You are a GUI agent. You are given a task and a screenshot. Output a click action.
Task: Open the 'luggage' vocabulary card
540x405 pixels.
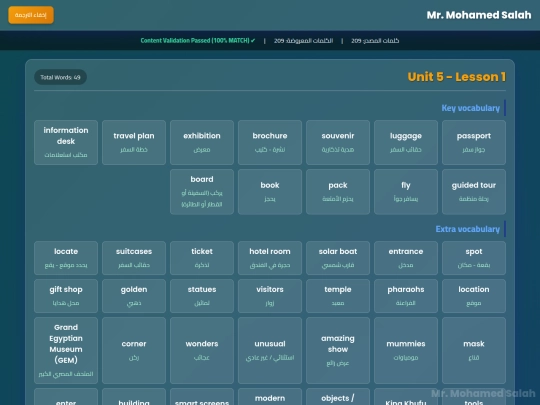click(x=406, y=142)
